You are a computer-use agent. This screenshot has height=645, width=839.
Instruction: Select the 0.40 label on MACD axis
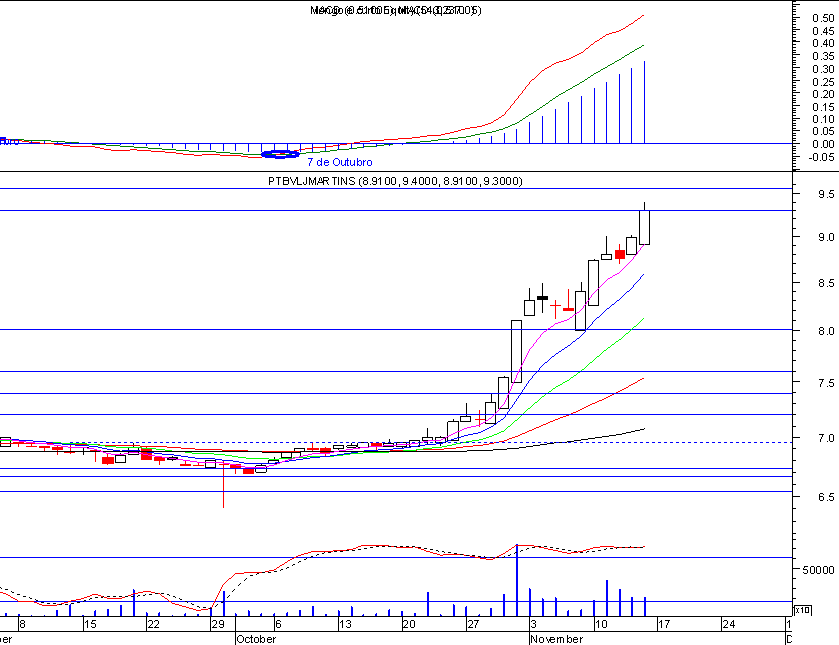point(823,43)
